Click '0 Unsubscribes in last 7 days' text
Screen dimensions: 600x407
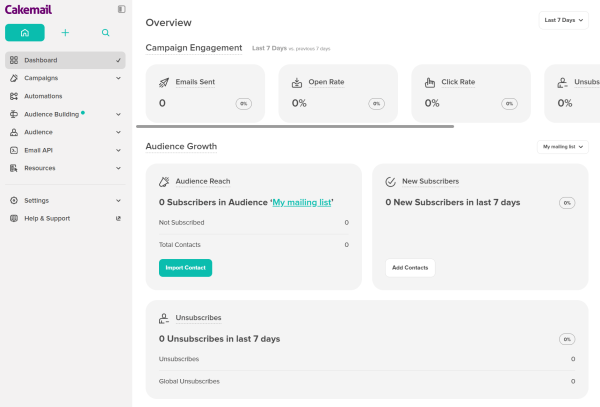coord(219,339)
